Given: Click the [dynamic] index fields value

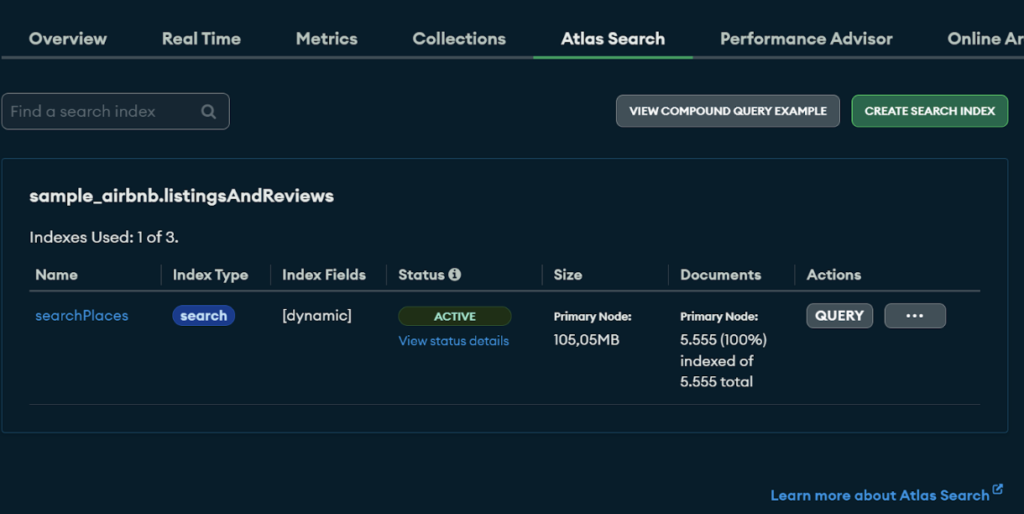Looking at the screenshot, I should [317, 315].
